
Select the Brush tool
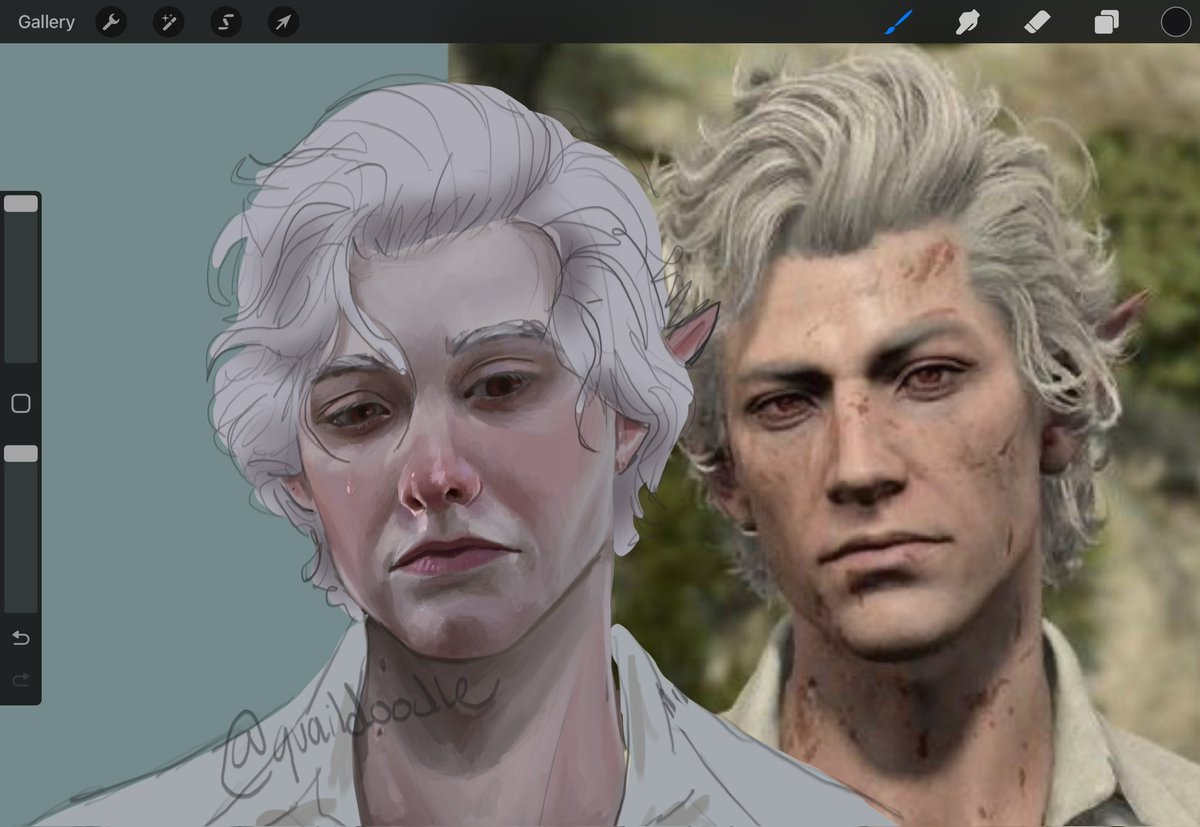click(x=899, y=22)
